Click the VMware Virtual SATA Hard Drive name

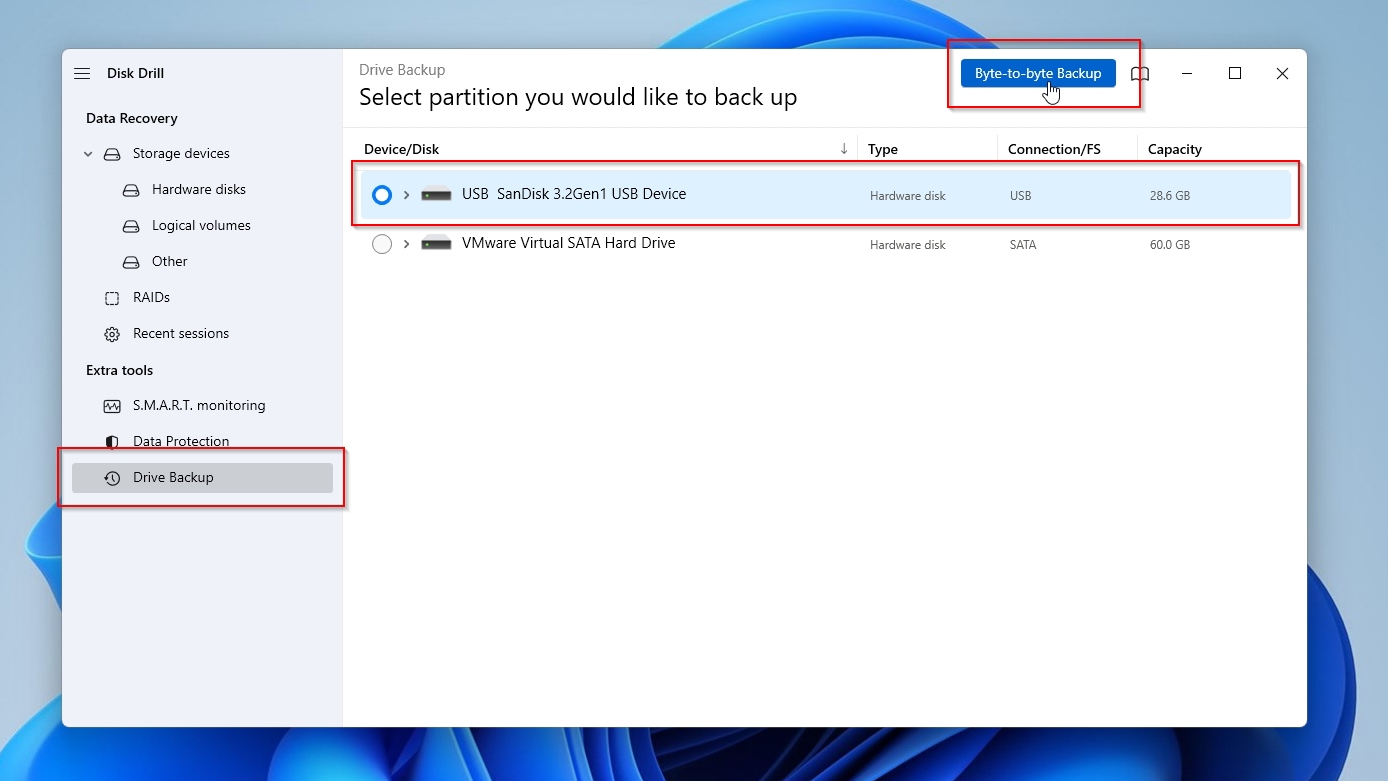(x=569, y=243)
